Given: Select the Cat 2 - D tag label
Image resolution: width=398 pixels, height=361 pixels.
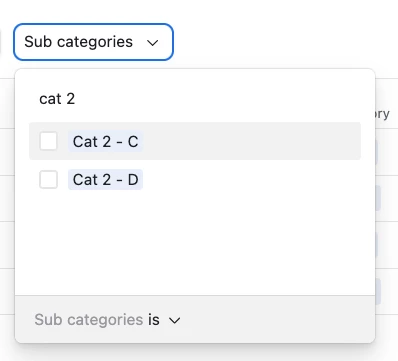Looking at the screenshot, I should pos(105,180).
